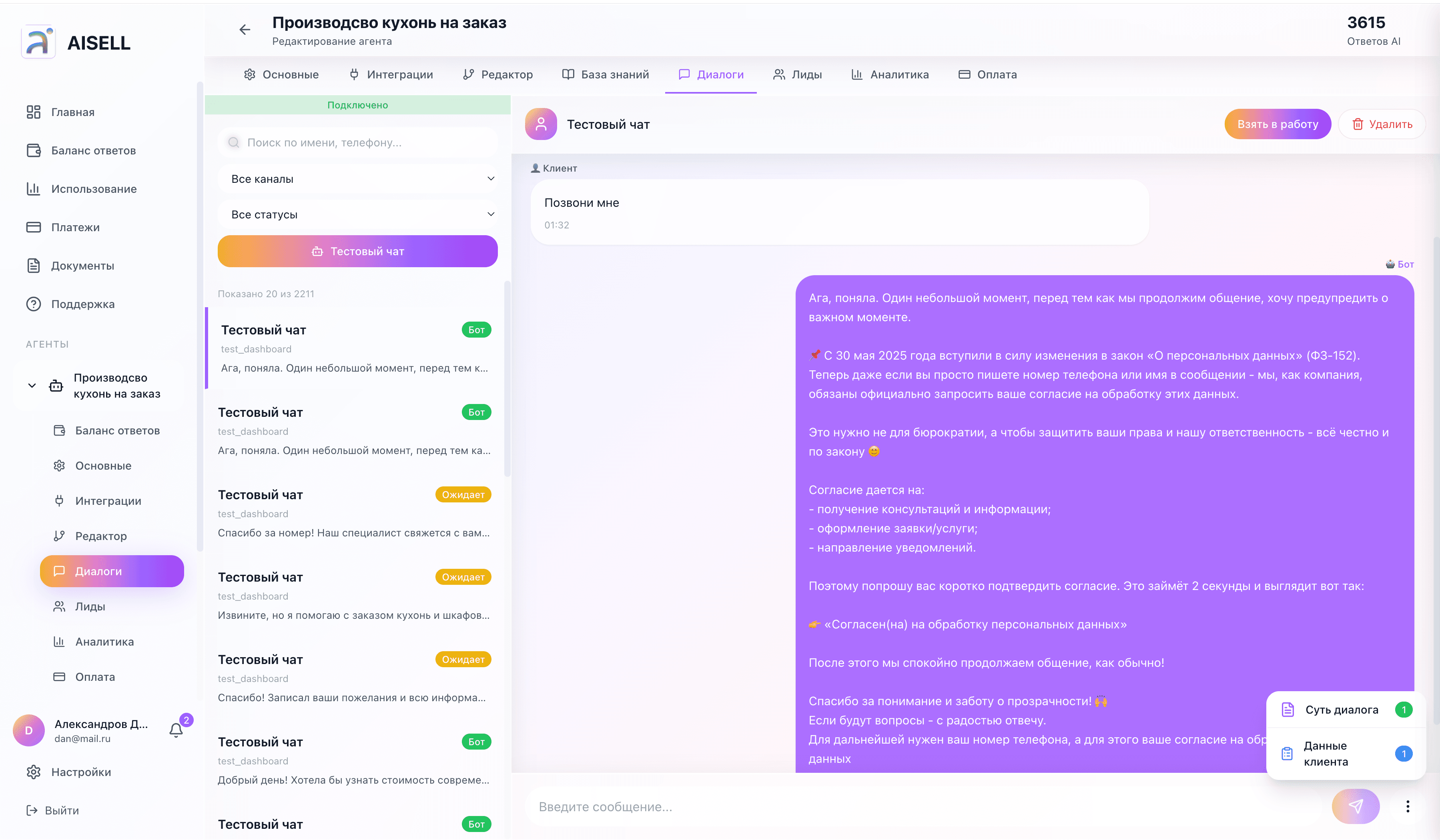Open Лиды in the left sidebar

[90, 606]
